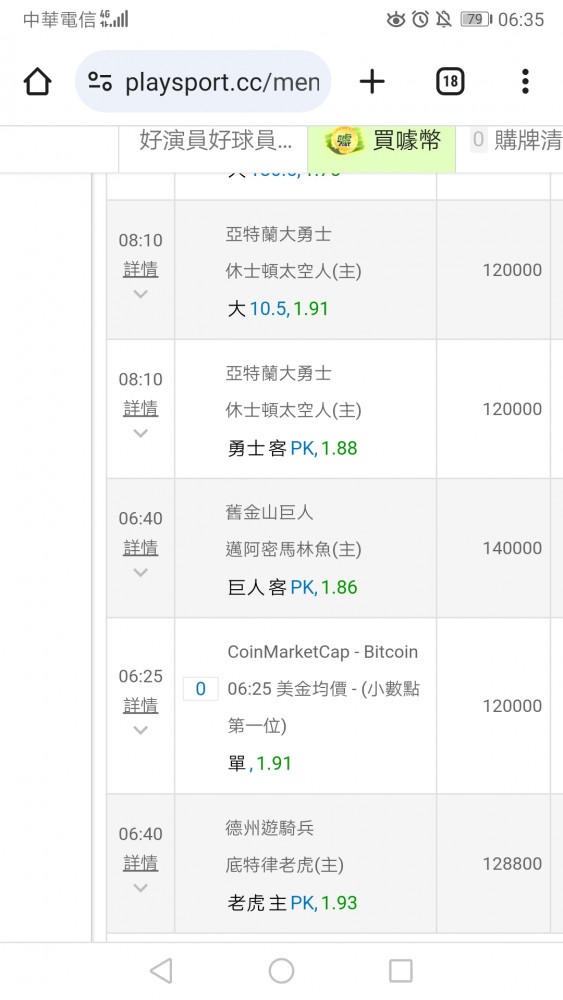
Task: Expand the 06:40 德州遊騎兵 row chevron
Action: (x=140, y=888)
